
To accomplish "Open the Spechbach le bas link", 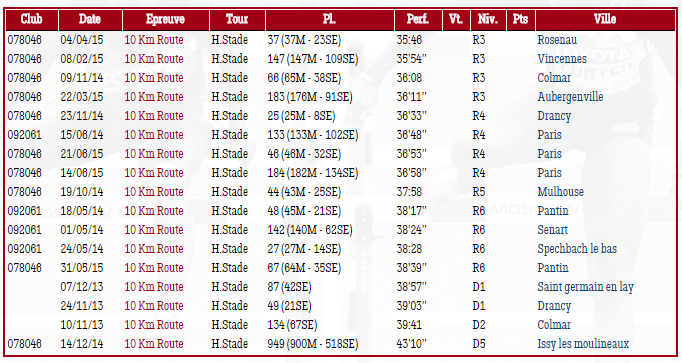I will click(577, 249).
